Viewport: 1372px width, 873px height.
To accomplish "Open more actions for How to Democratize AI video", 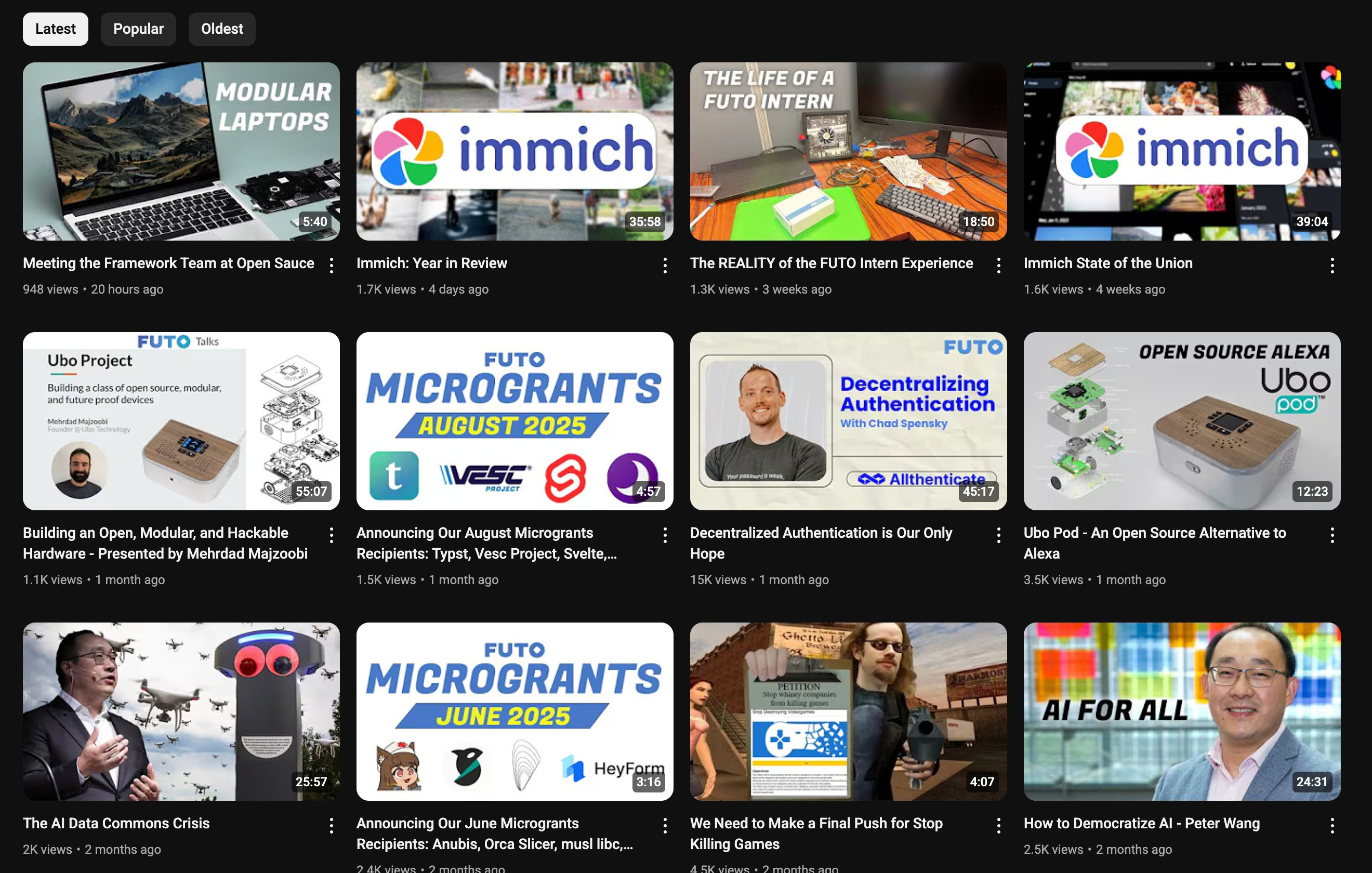I will tap(1331, 825).
